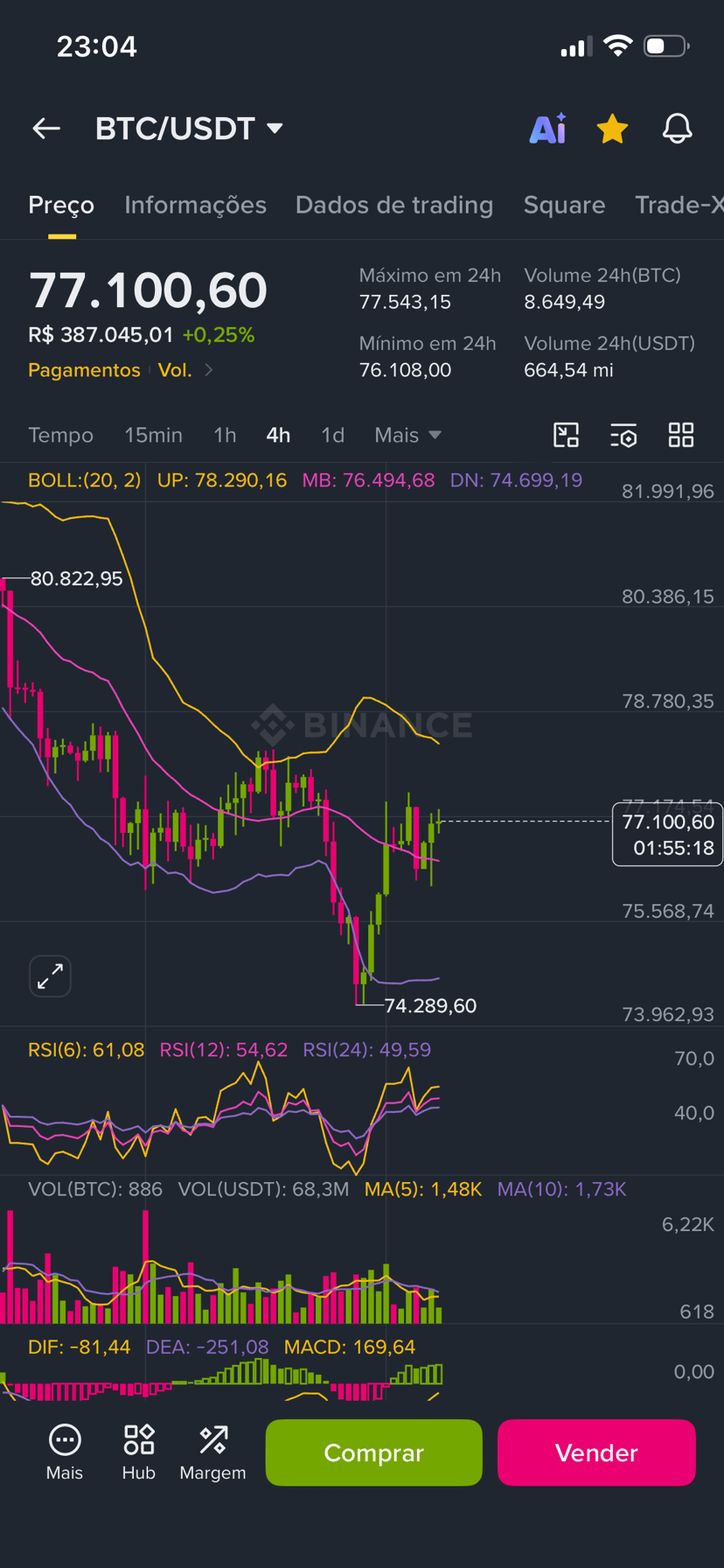Tap the DIF: -81,44 label
The height and width of the screenshot is (1568, 724).
79,1347
